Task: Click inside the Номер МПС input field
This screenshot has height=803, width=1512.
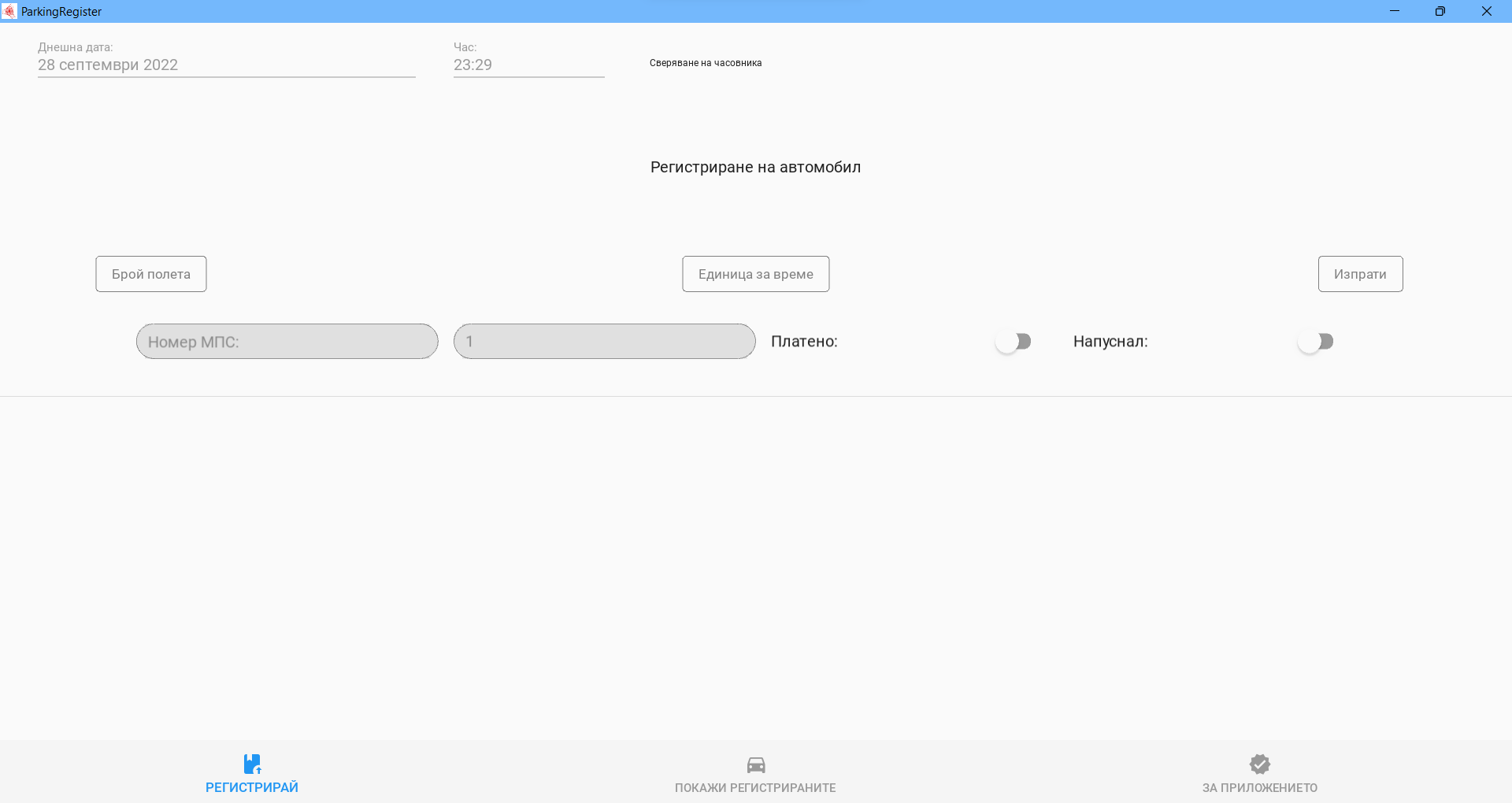Action: pyautogui.click(x=287, y=341)
